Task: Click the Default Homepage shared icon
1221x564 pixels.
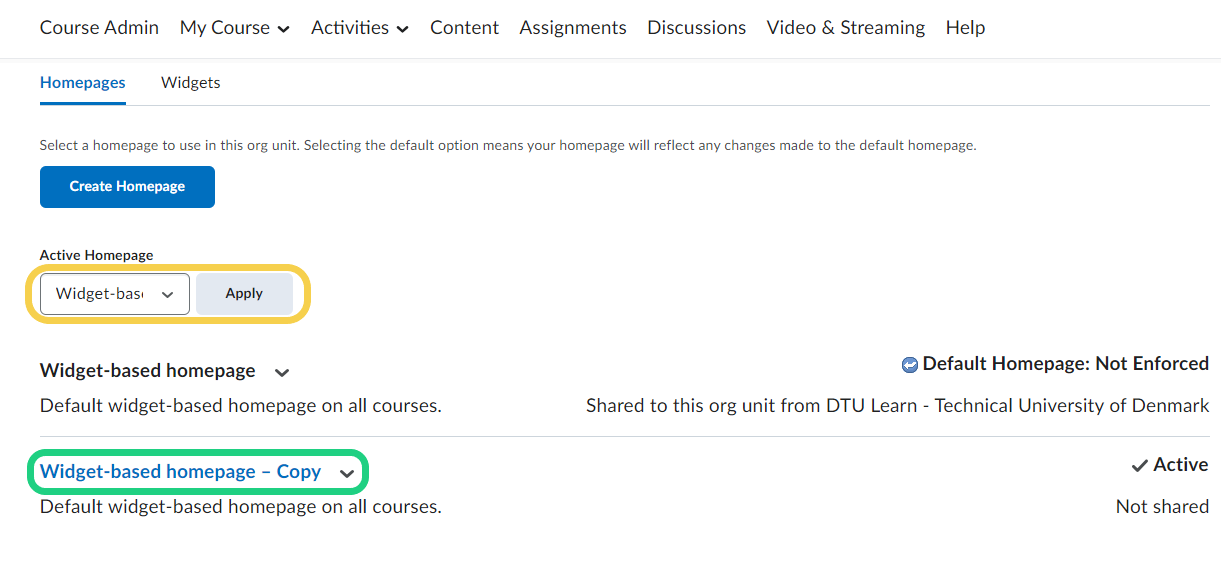Action: [910, 365]
